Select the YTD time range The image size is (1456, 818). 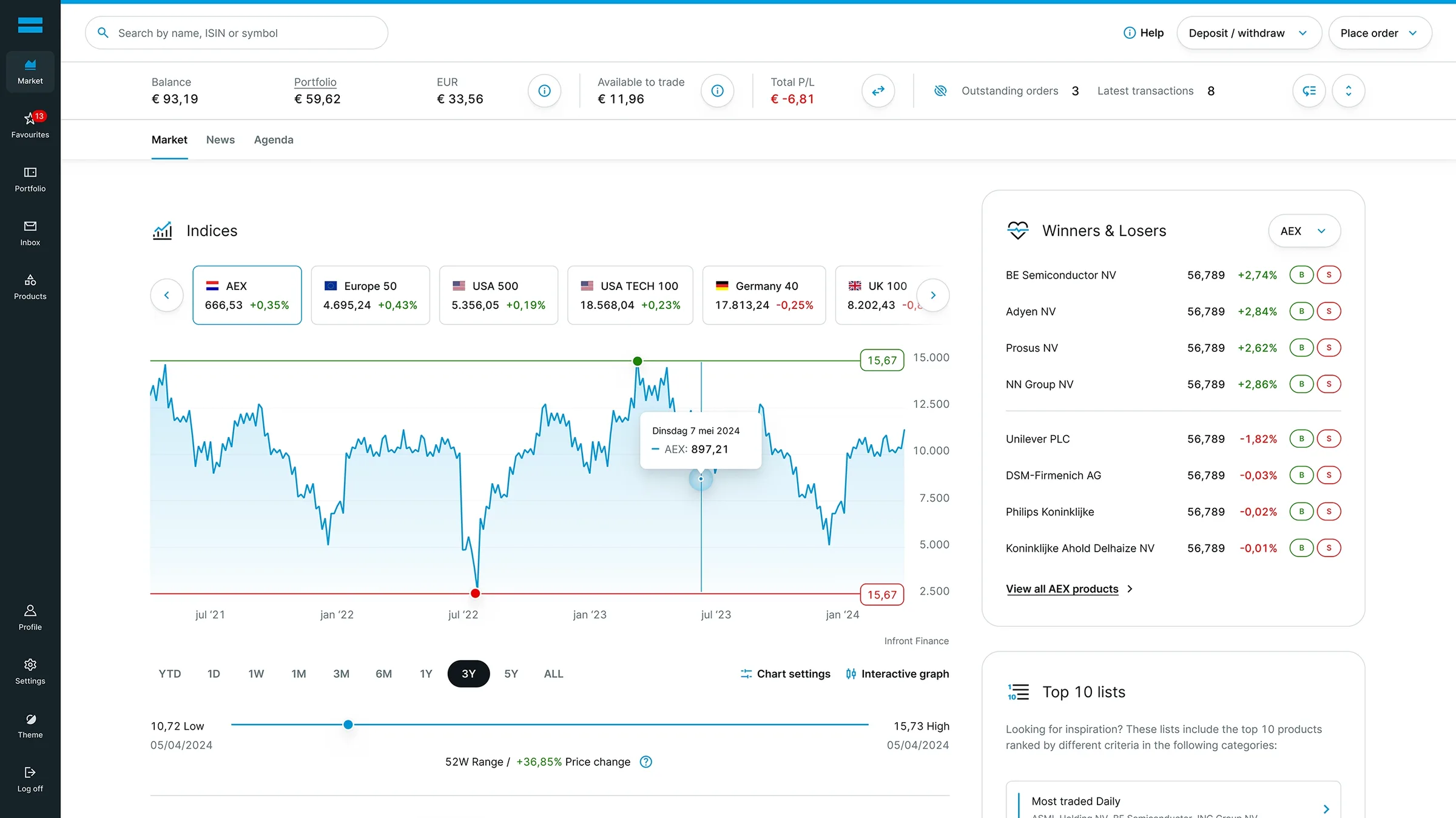click(170, 674)
